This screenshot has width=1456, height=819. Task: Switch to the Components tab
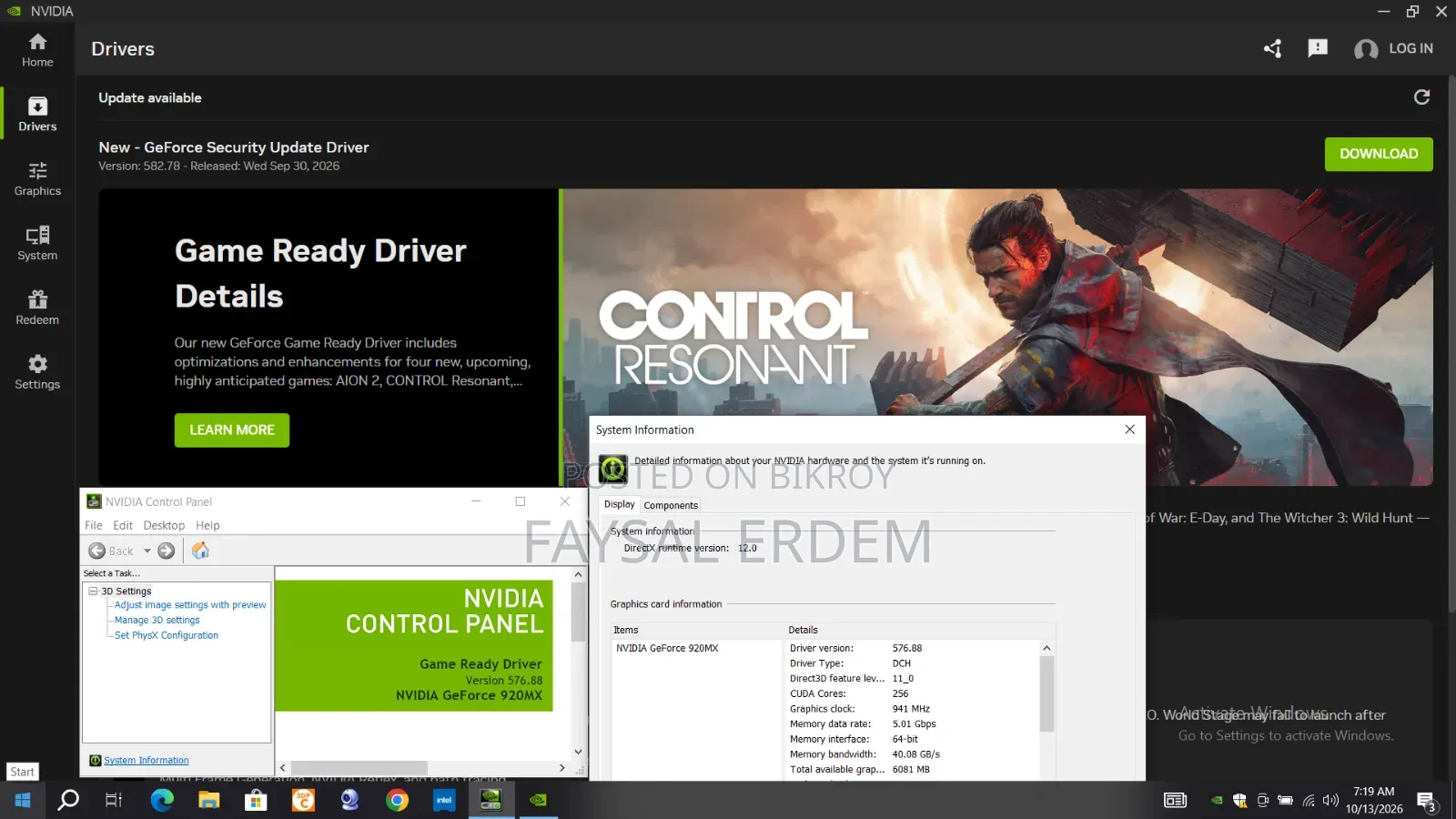[671, 505]
